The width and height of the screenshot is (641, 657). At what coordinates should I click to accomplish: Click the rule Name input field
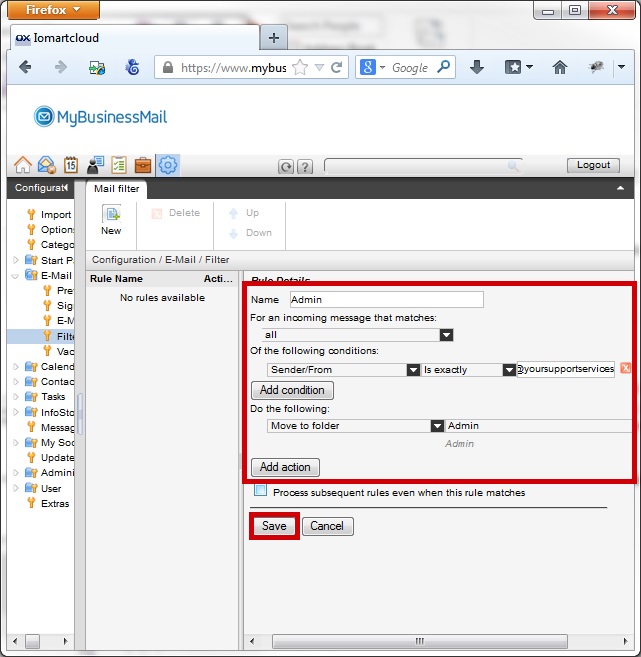click(x=386, y=299)
